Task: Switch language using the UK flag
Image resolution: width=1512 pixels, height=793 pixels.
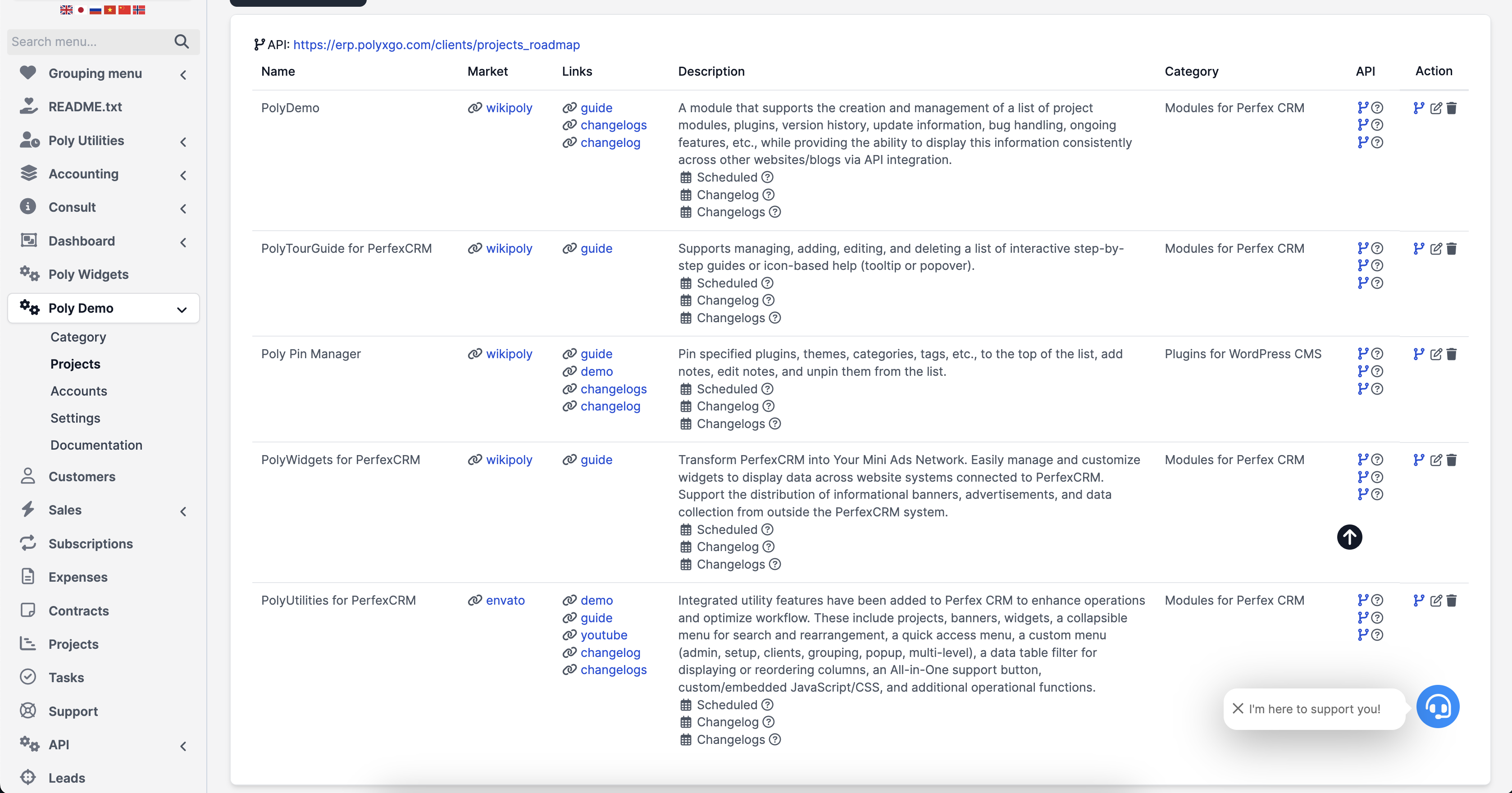Action: [x=66, y=10]
